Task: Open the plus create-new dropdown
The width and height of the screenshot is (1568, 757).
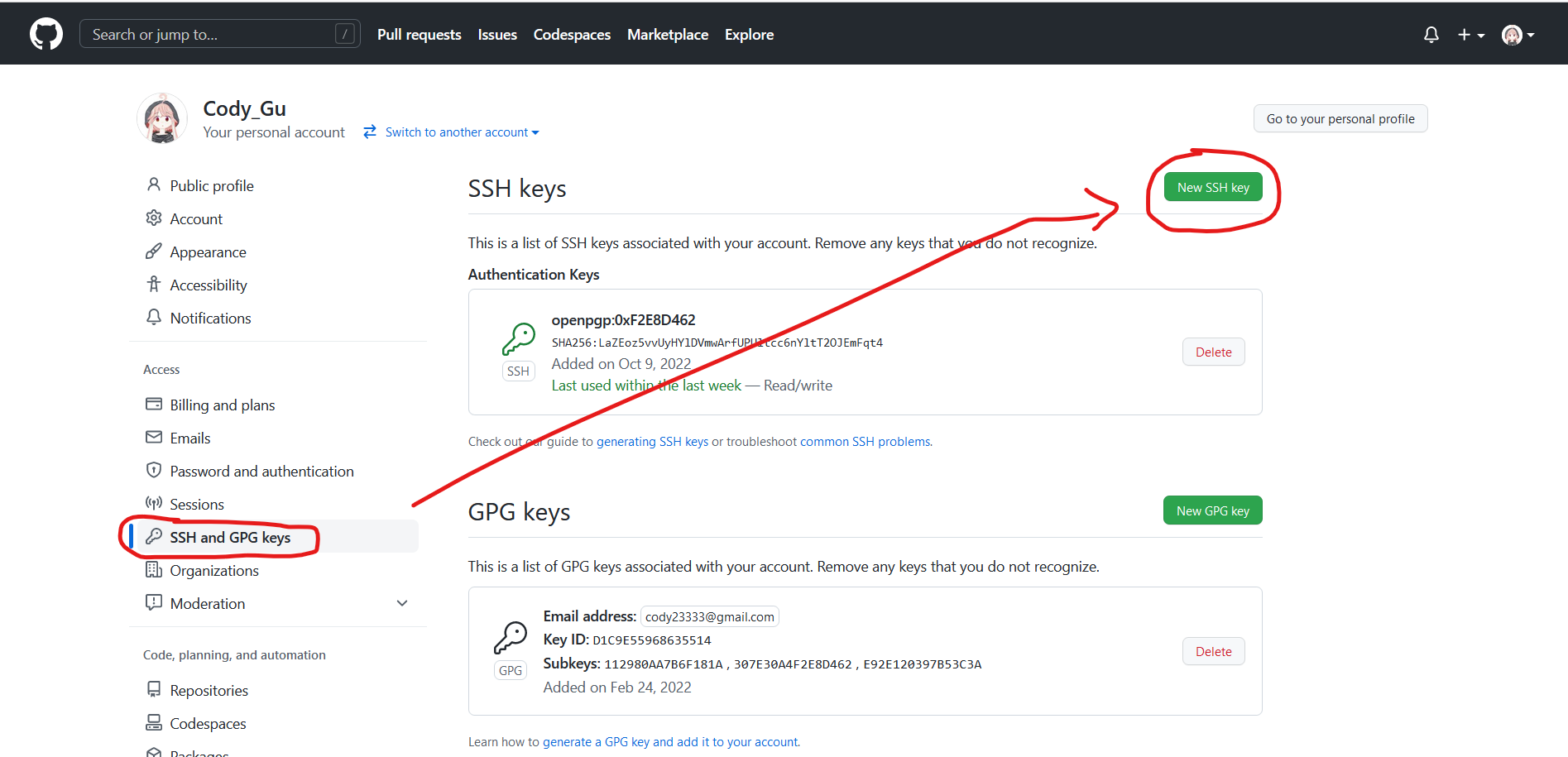Action: [x=1470, y=35]
